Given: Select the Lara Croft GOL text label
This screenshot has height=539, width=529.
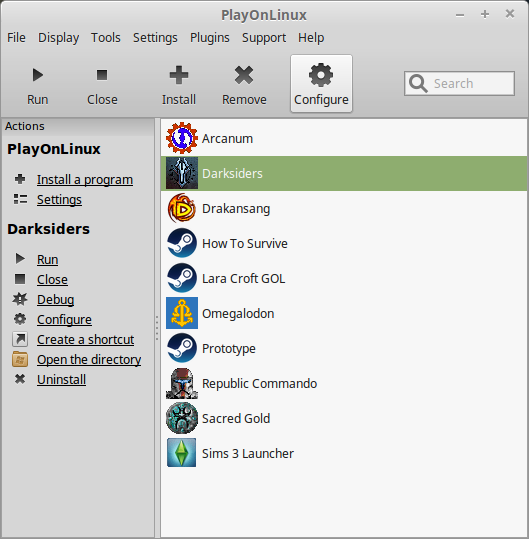Looking at the screenshot, I should click(x=243, y=278).
